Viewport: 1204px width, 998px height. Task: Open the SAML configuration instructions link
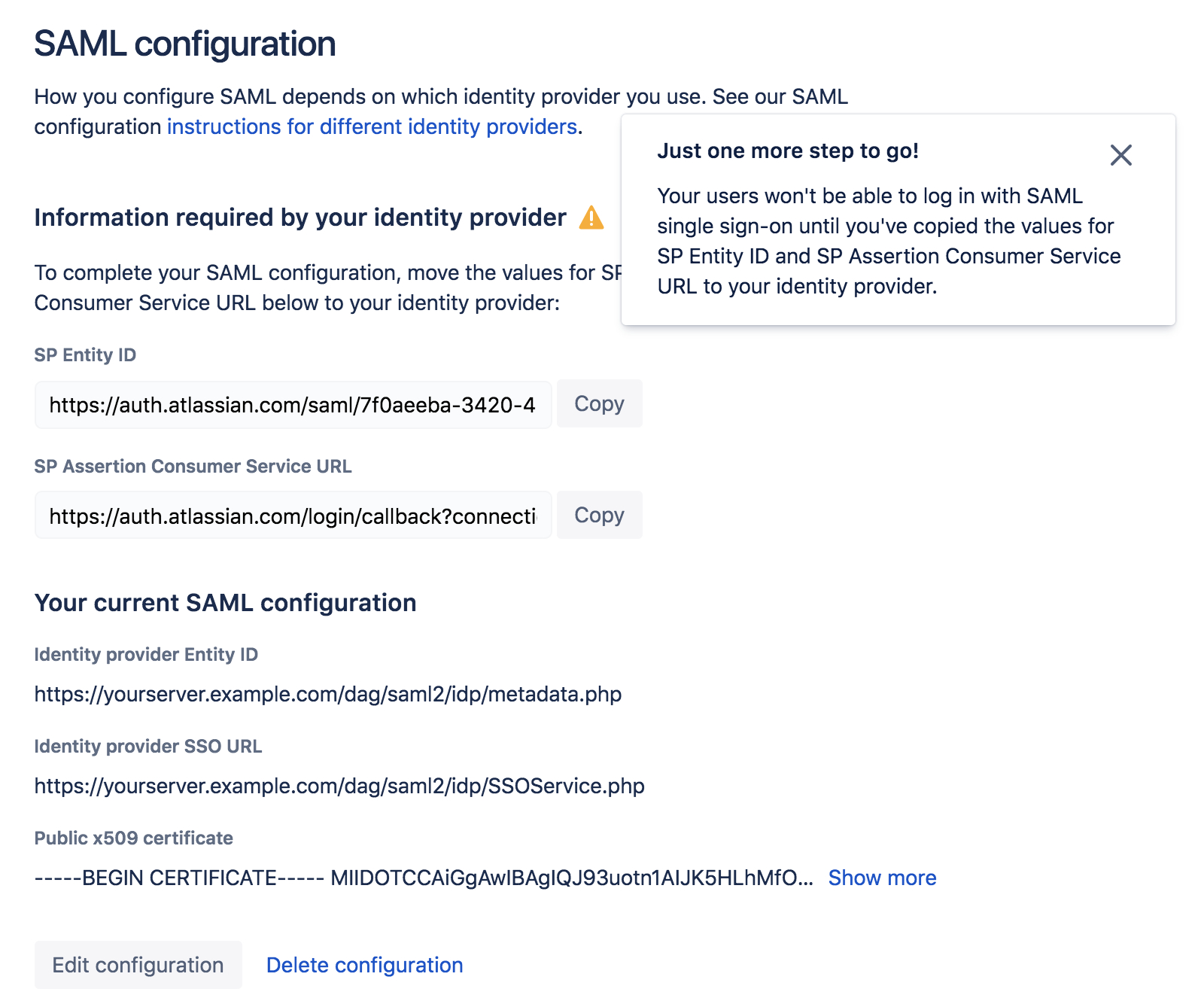tap(370, 126)
